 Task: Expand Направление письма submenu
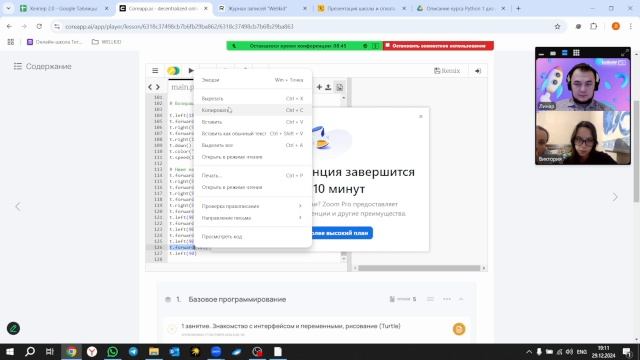click(253, 218)
